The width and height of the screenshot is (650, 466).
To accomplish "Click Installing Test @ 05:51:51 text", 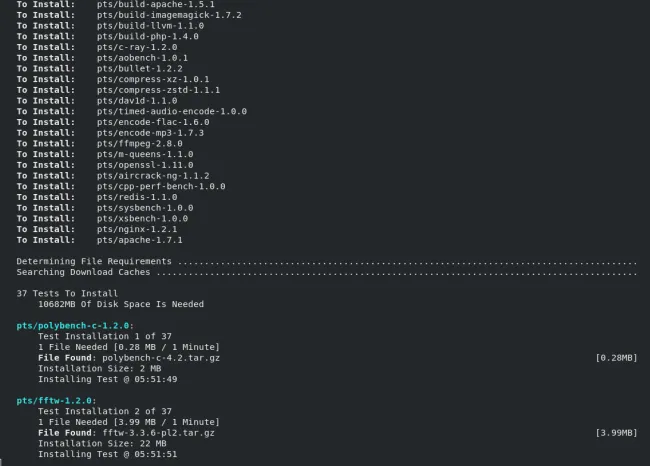I will point(108,454).
